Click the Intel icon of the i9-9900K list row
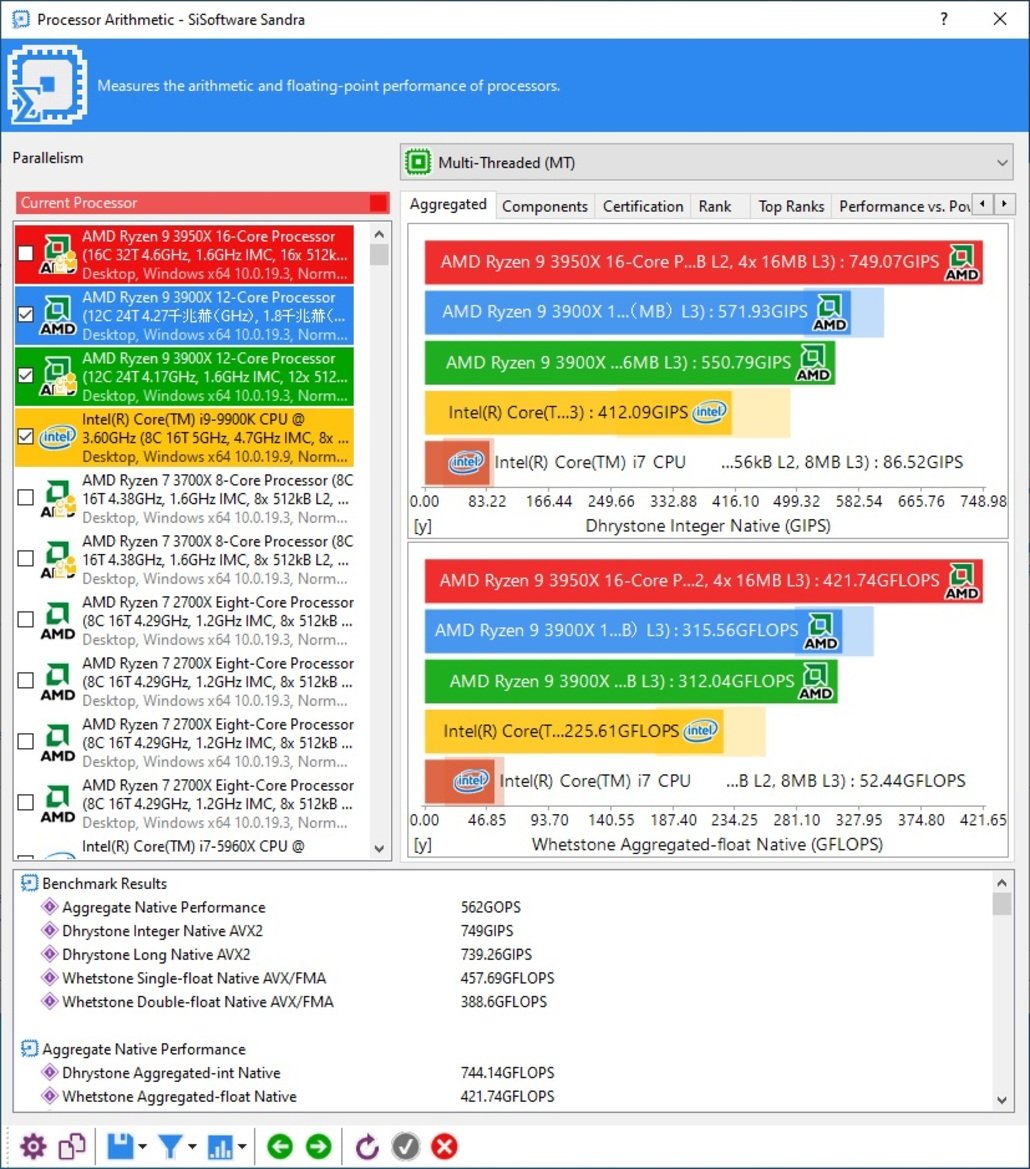 click(x=57, y=437)
